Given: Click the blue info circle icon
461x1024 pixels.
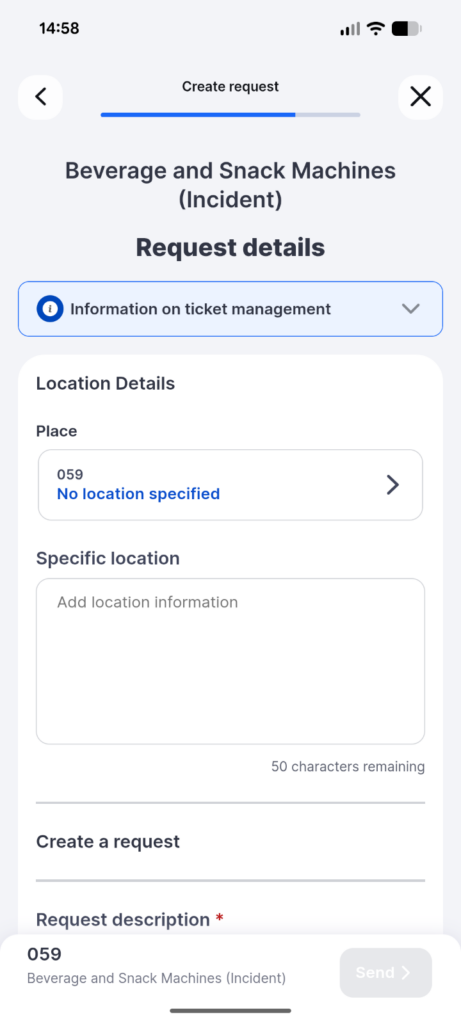Looking at the screenshot, I should coord(50,309).
